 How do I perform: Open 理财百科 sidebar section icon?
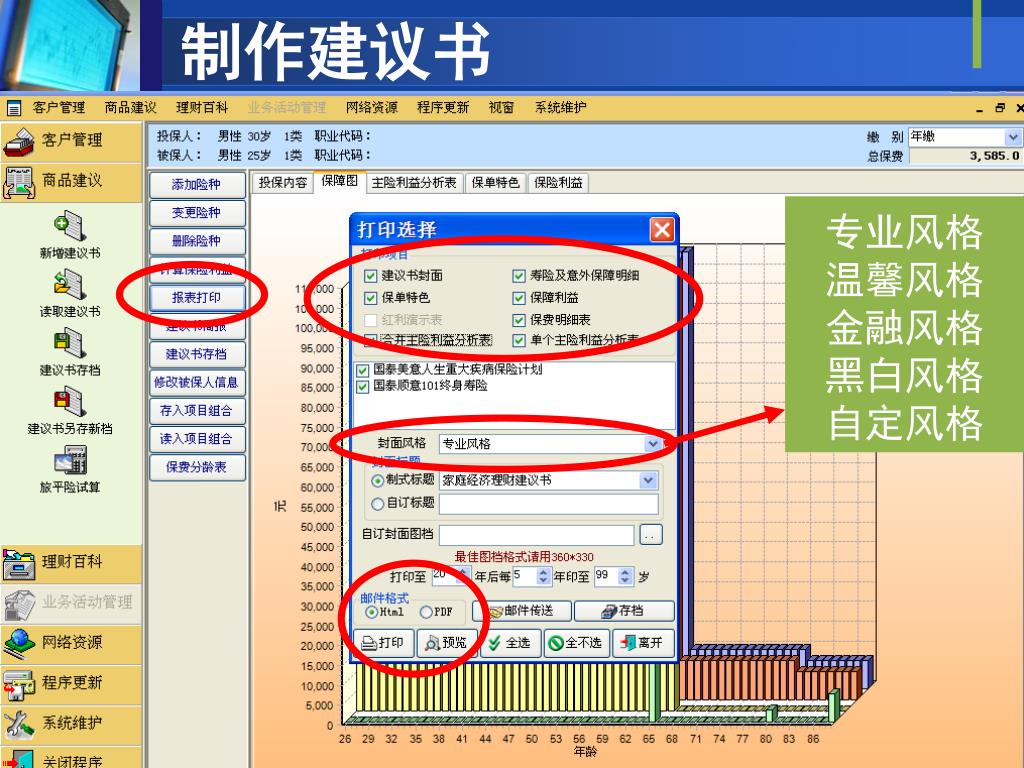click(x=19, y=564)
